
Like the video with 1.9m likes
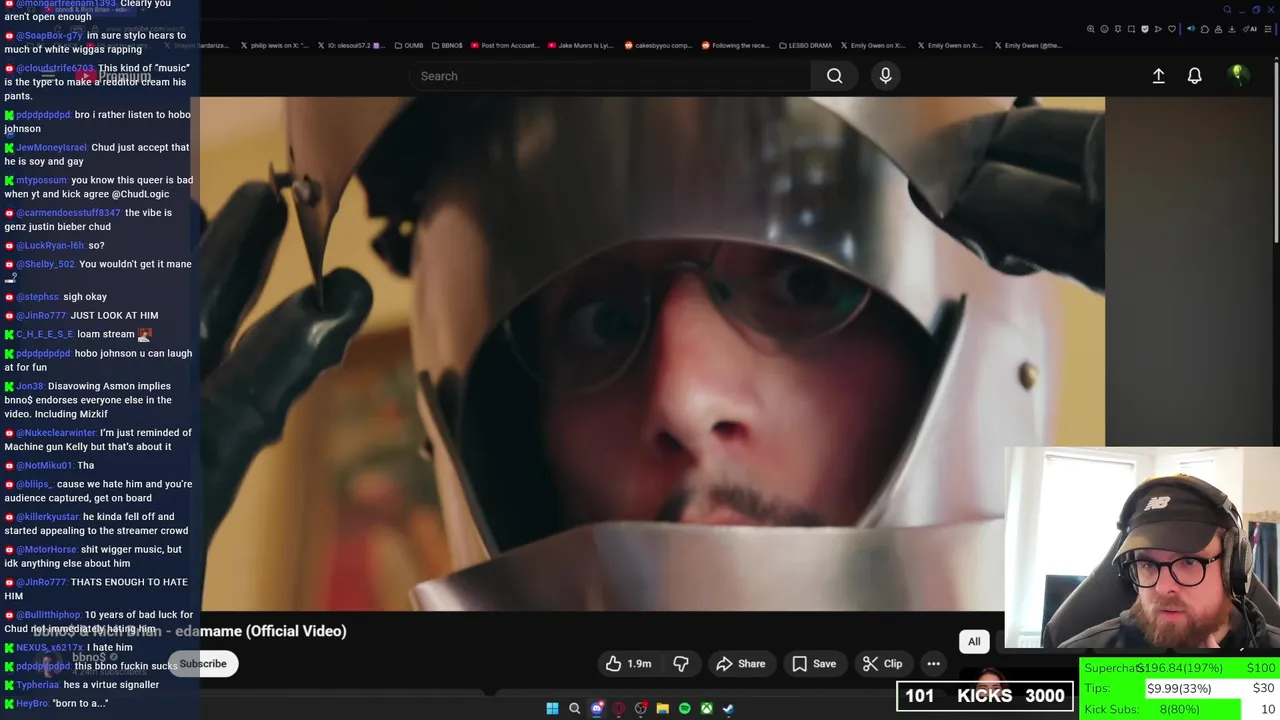click(x=628, y=664)
